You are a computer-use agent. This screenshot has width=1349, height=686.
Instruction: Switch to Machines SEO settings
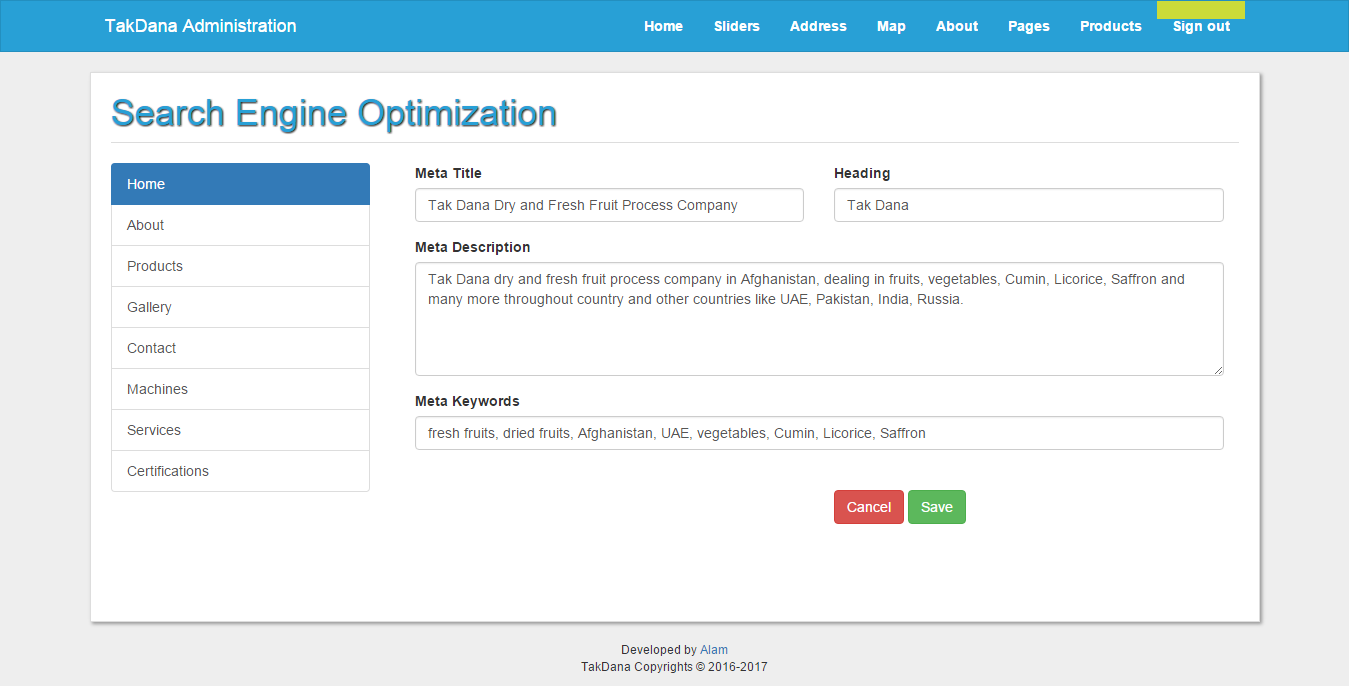[x=240, y=389]
